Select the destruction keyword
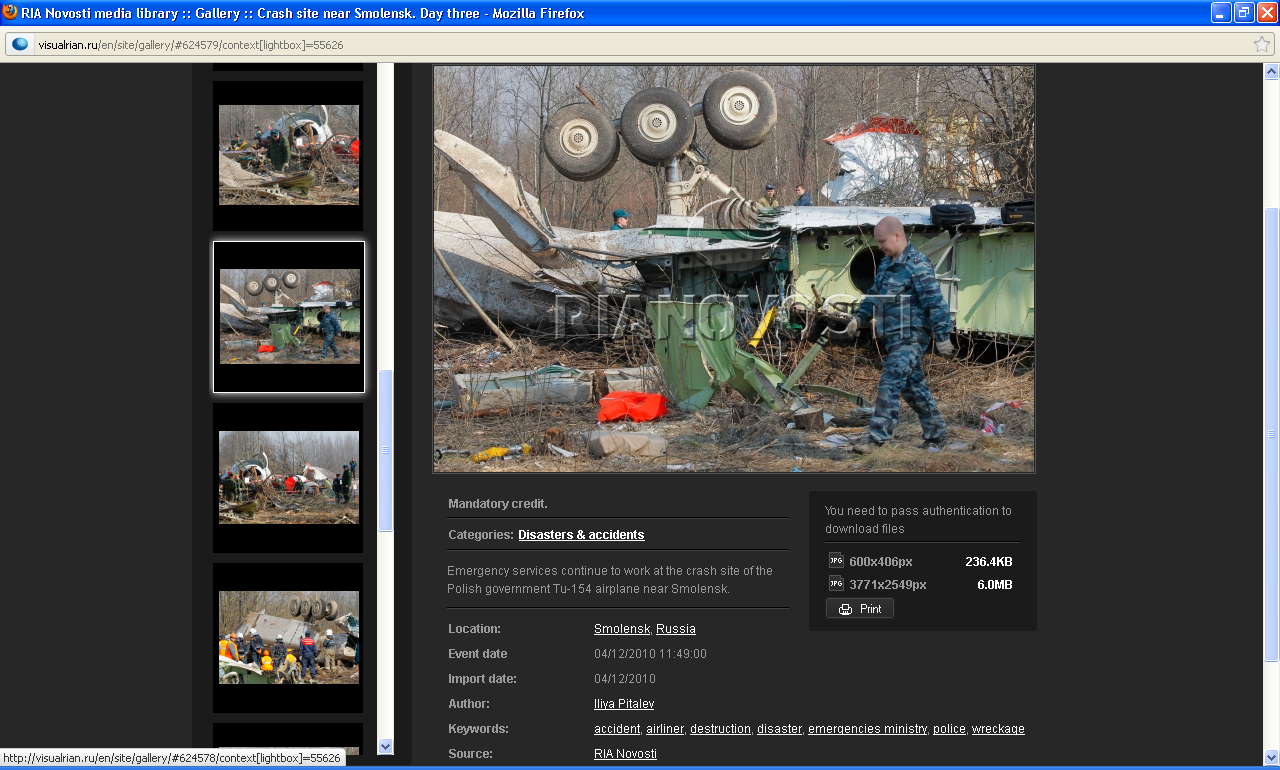Image resolution: width=1280 pixels, height=770 pixels. coord(720,729)
